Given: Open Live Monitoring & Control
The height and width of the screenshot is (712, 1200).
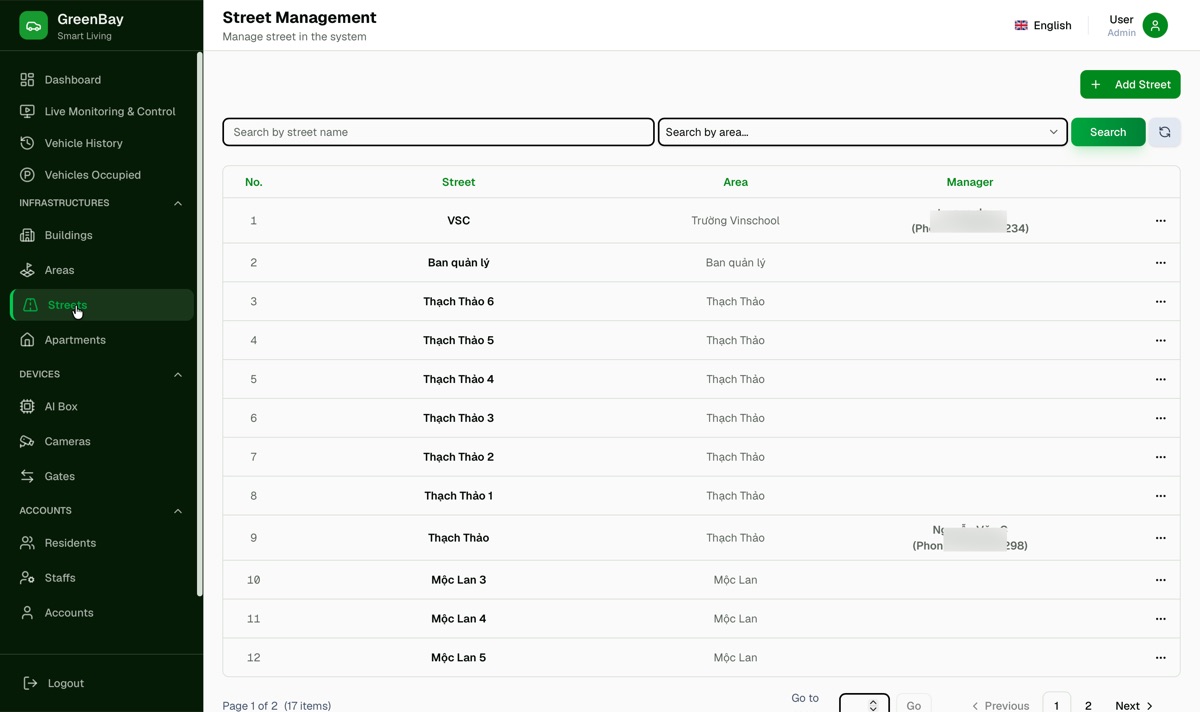Looking at the screenshot, I should pyautogui.click(x=100, y=112).
